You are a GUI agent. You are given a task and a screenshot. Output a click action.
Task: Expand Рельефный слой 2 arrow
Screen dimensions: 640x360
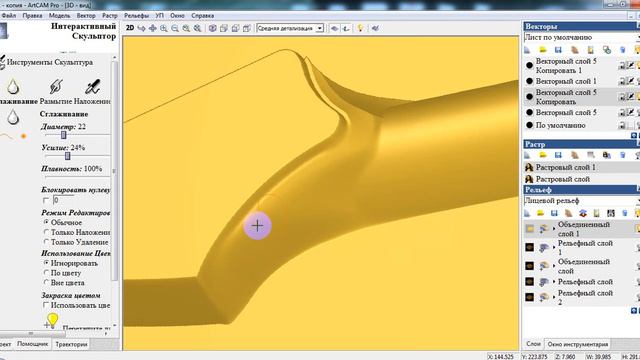click(554, 297)
